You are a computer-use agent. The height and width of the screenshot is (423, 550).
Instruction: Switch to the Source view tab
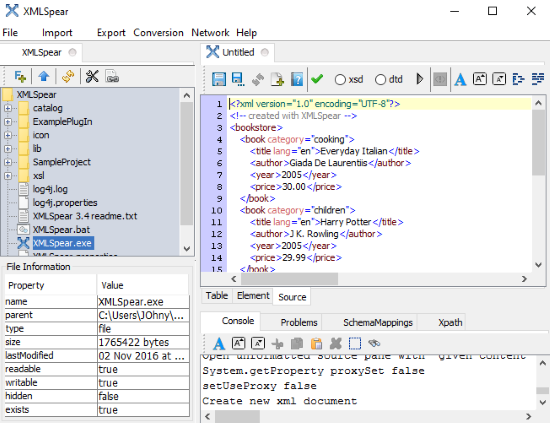292,297
